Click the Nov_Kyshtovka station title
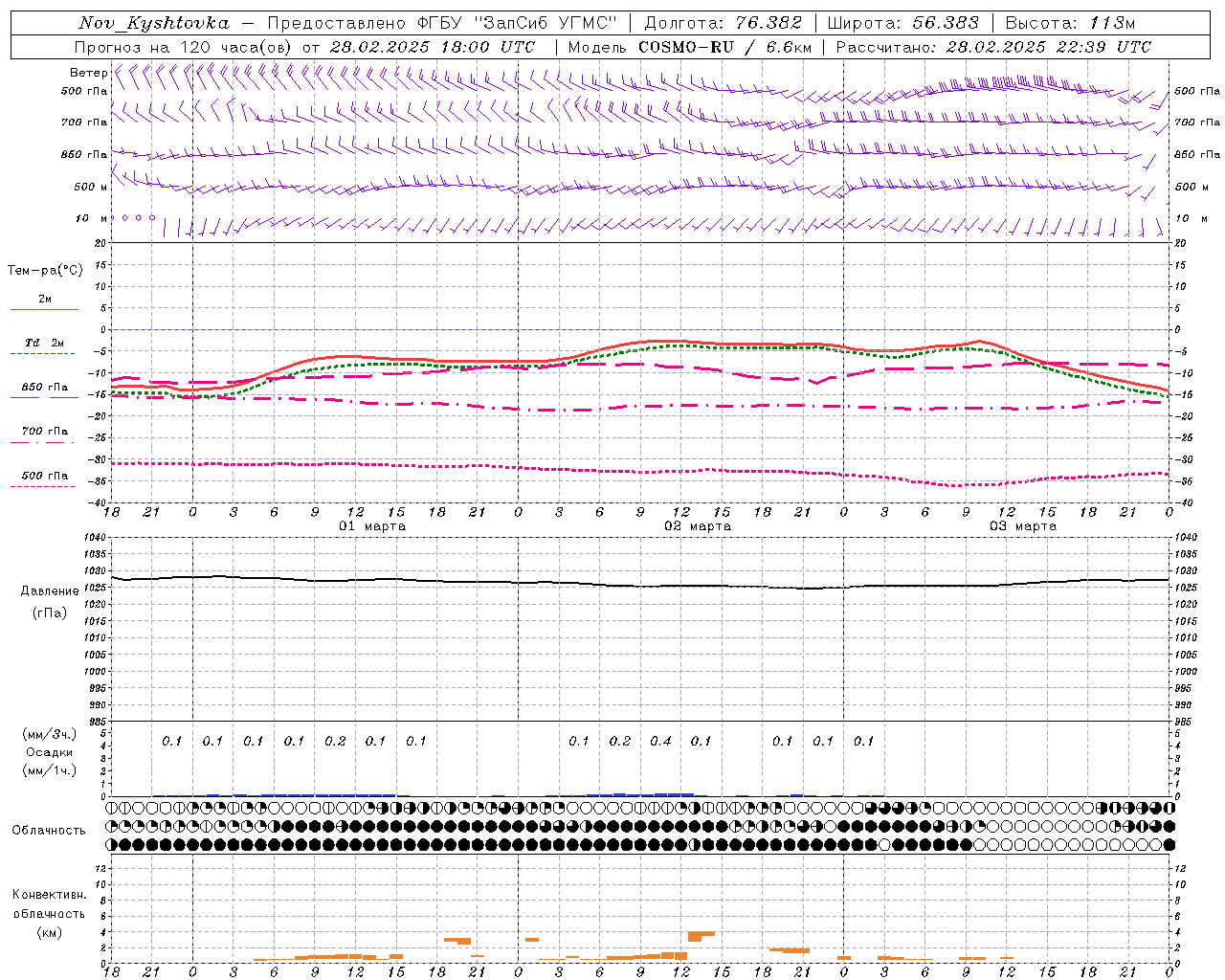The height and width of the screenshot is (980, 1225). (x=154, y=23)
